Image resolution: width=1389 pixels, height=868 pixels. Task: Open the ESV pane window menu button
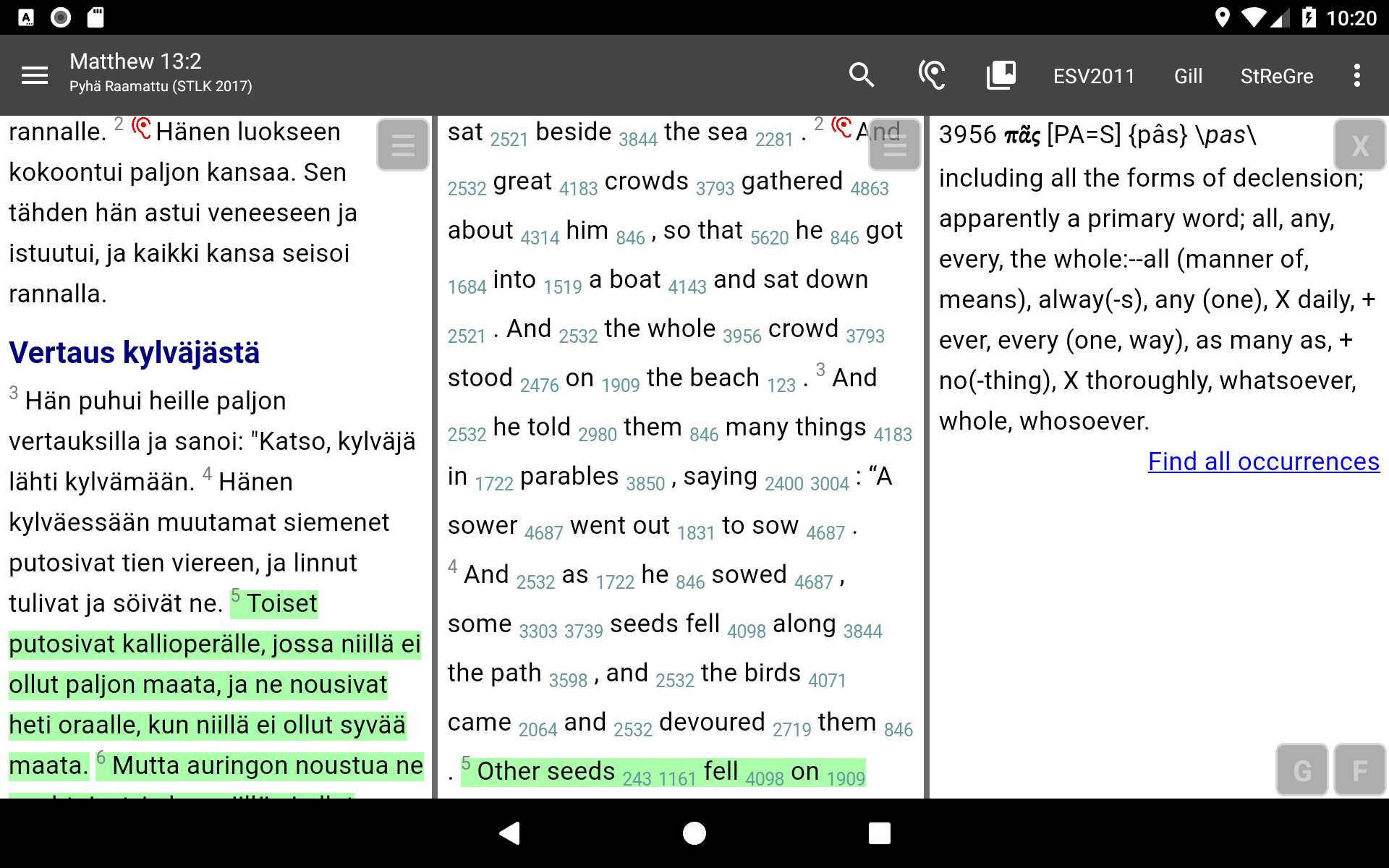pyautogui.click(x=895, y=145)
